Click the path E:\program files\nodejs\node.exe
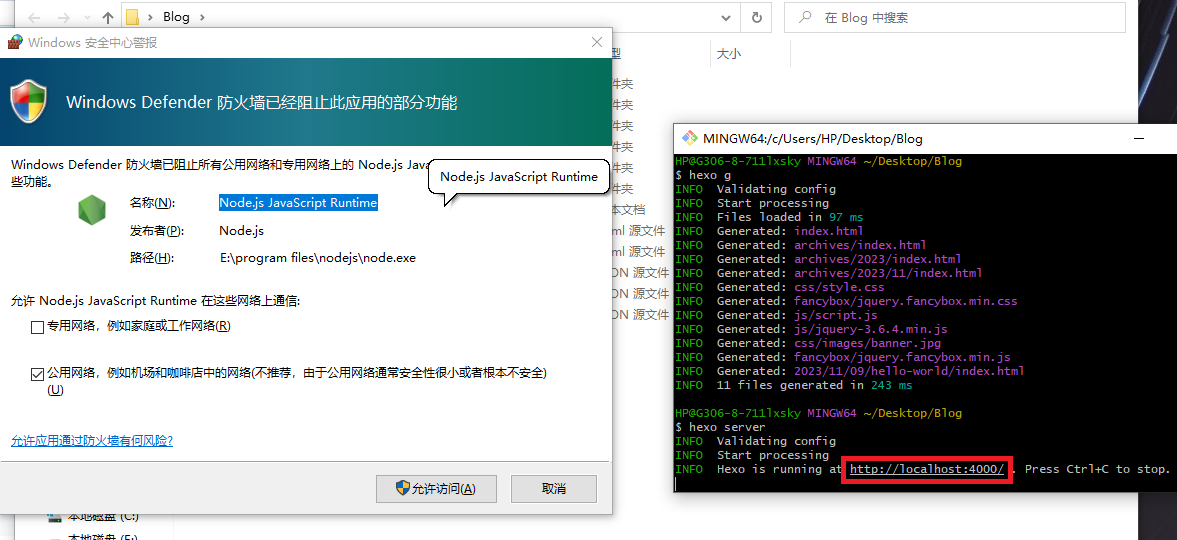 318,258
